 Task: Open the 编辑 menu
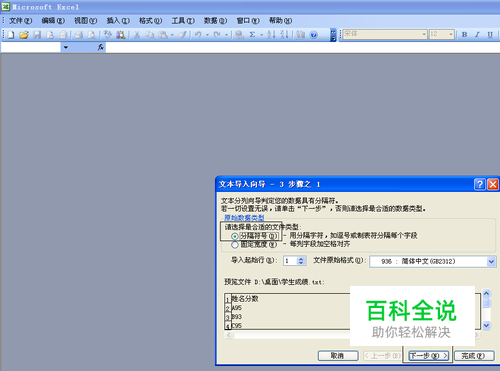click(53, 21)
